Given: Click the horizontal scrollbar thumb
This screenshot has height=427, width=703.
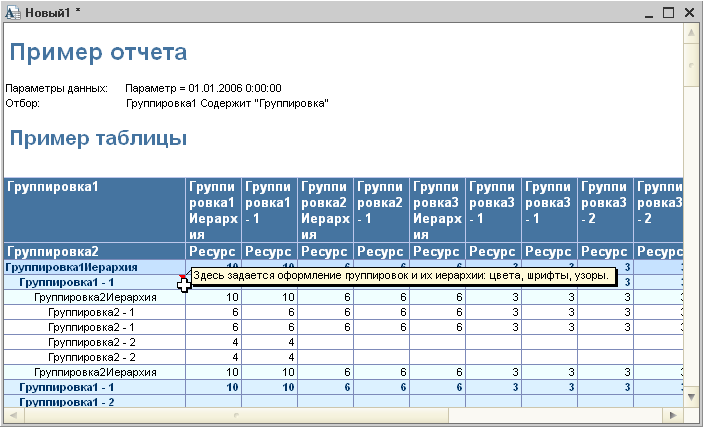Looking at the screenshot, I should coord(236,415).
